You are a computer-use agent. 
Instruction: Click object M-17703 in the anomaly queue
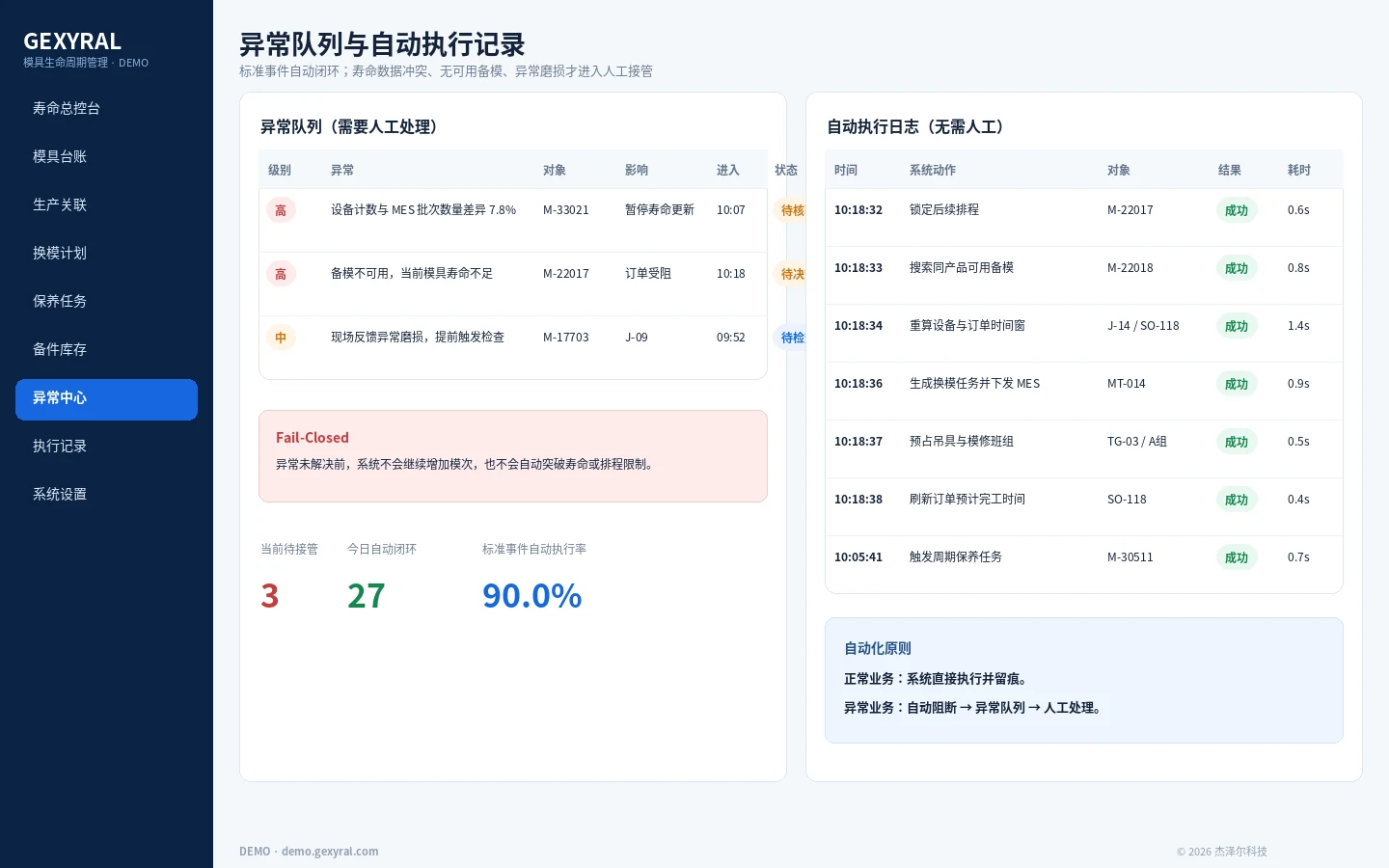tap(566, 338)
